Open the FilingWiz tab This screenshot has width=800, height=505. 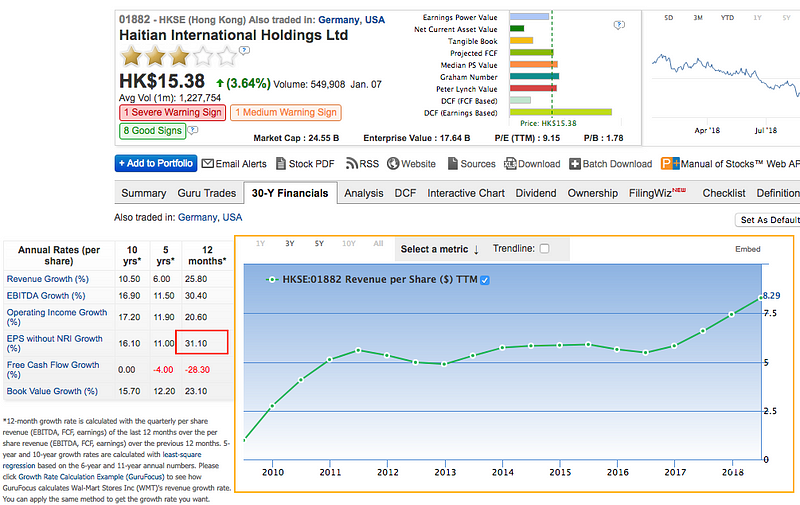coord(657,193)
